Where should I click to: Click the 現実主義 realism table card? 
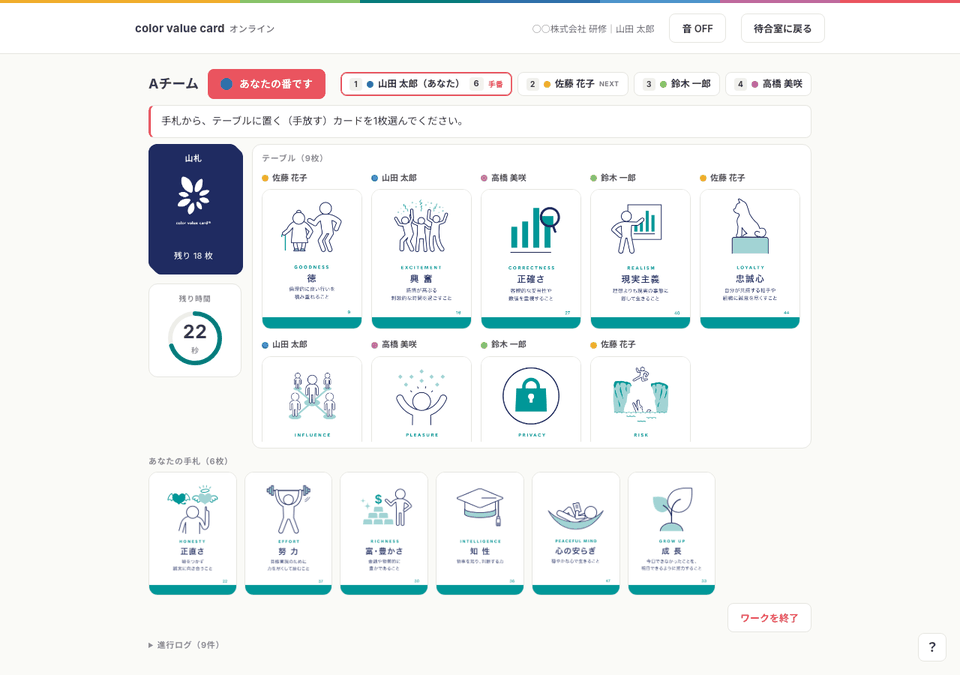tap(640, 258)
